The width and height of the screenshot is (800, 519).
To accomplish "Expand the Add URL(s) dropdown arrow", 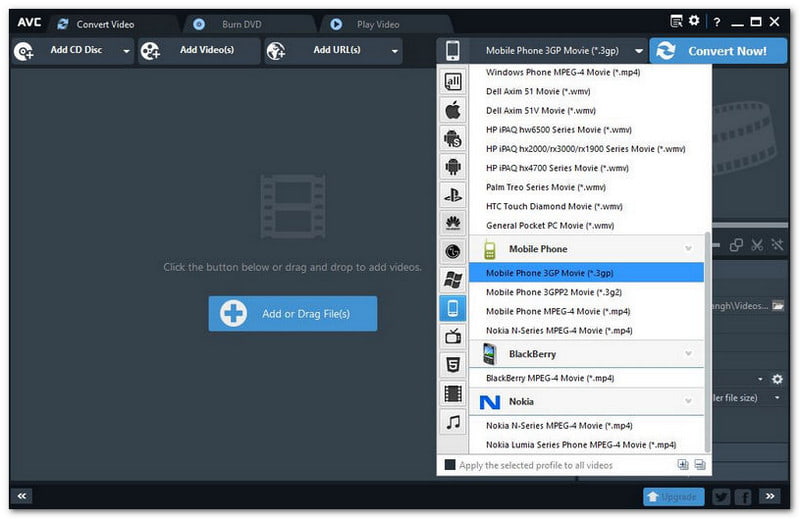I will (394, 51).
